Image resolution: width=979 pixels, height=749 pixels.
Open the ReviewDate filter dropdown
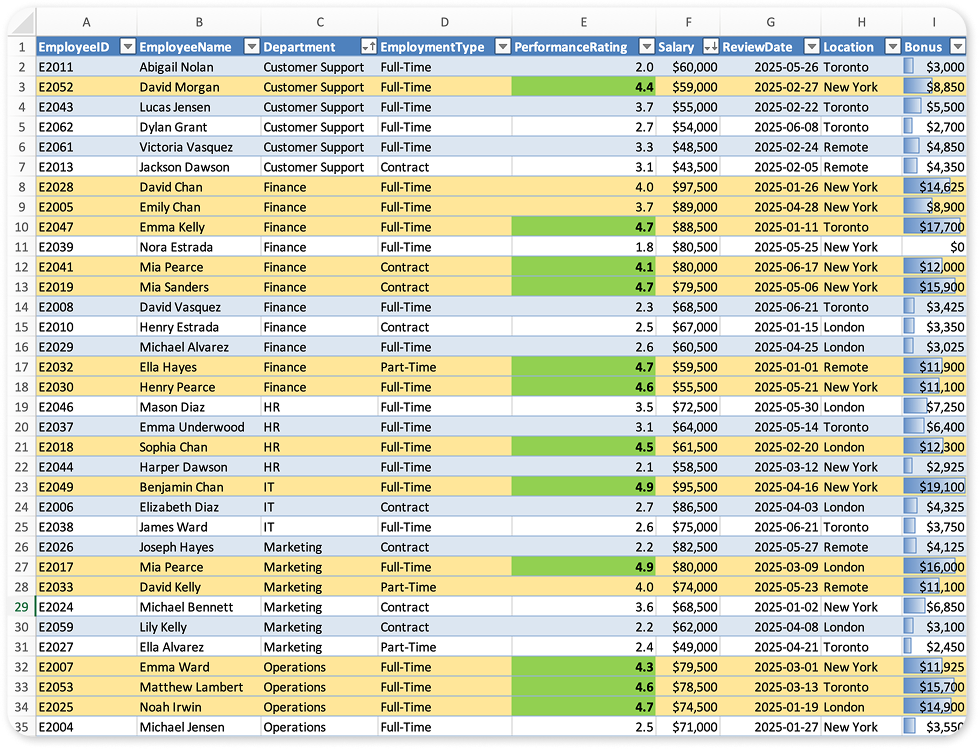[812, 47]
